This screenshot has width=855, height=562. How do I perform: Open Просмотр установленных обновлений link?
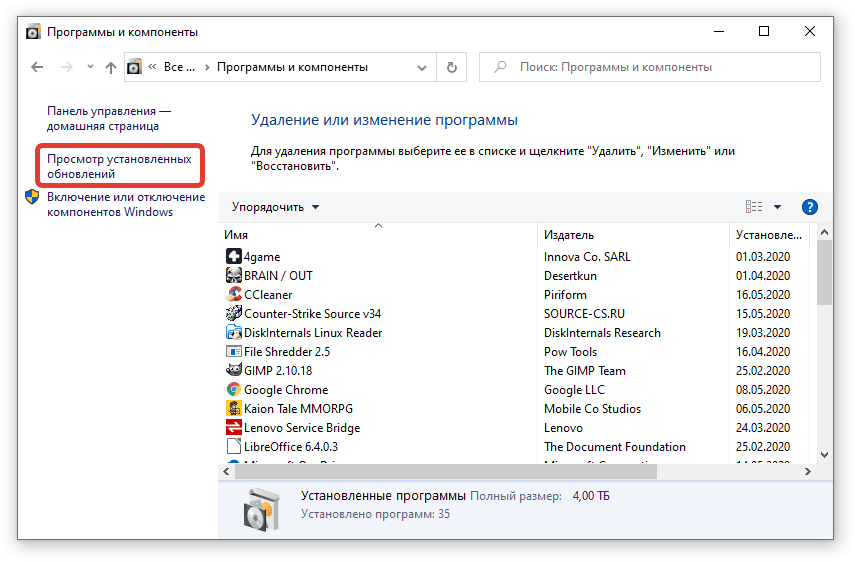click(119, 166)
